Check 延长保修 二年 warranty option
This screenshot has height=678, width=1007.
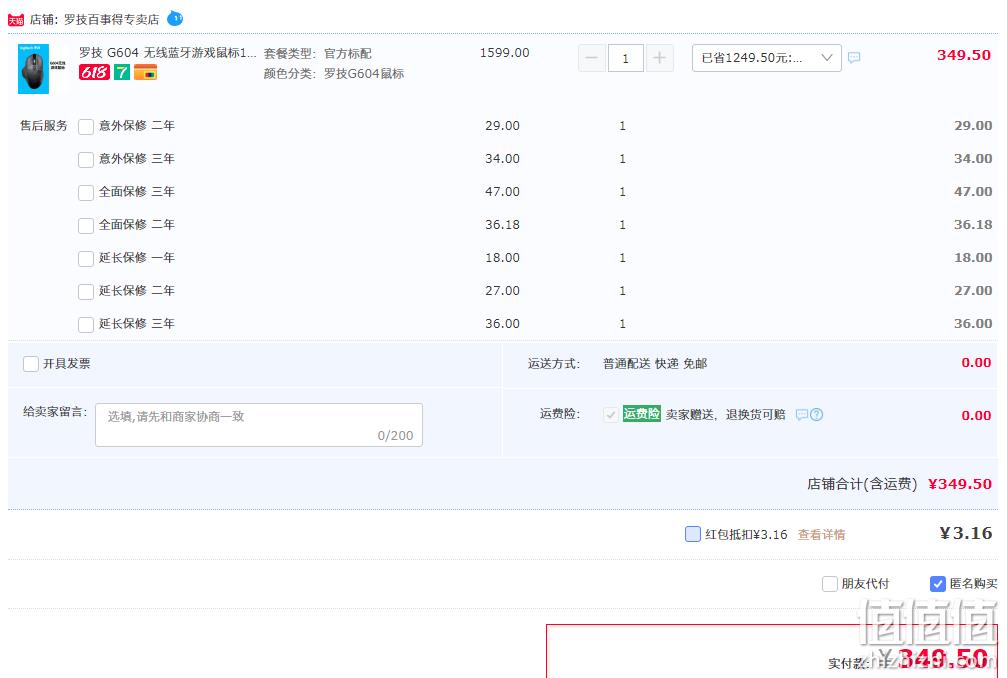[x=86, y=291]
